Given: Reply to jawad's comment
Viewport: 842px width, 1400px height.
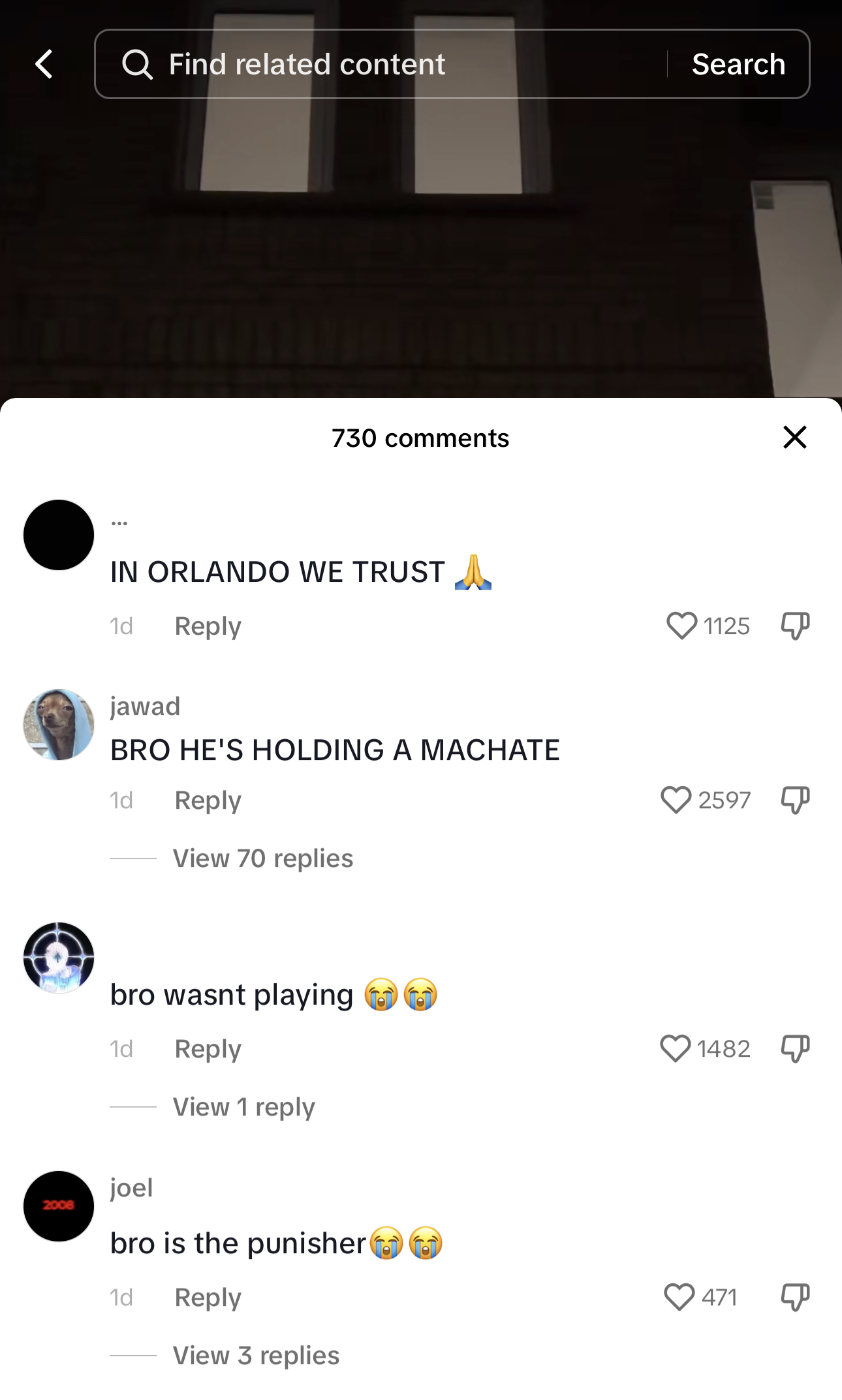Looking at the screenshot, I should coord(208,800).
